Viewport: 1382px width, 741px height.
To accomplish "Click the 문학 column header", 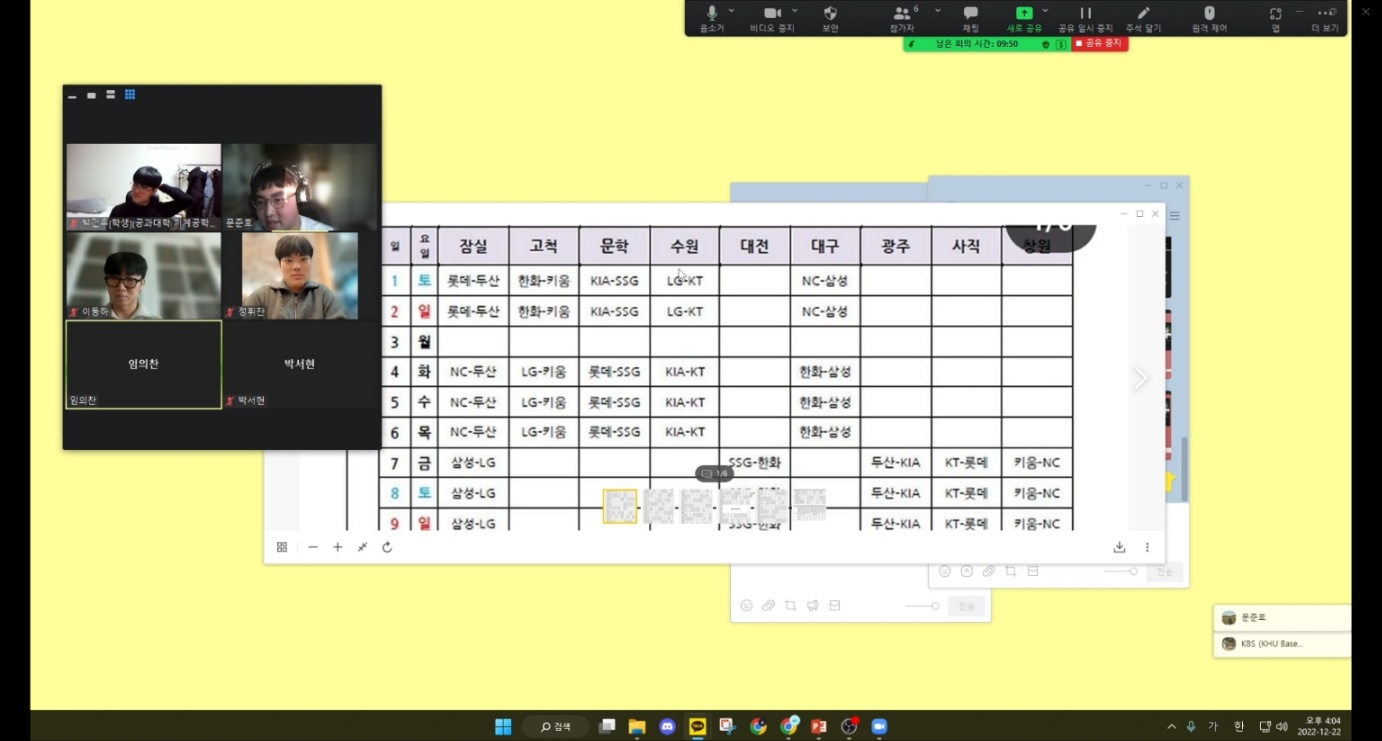I will [x=615, y=246].
